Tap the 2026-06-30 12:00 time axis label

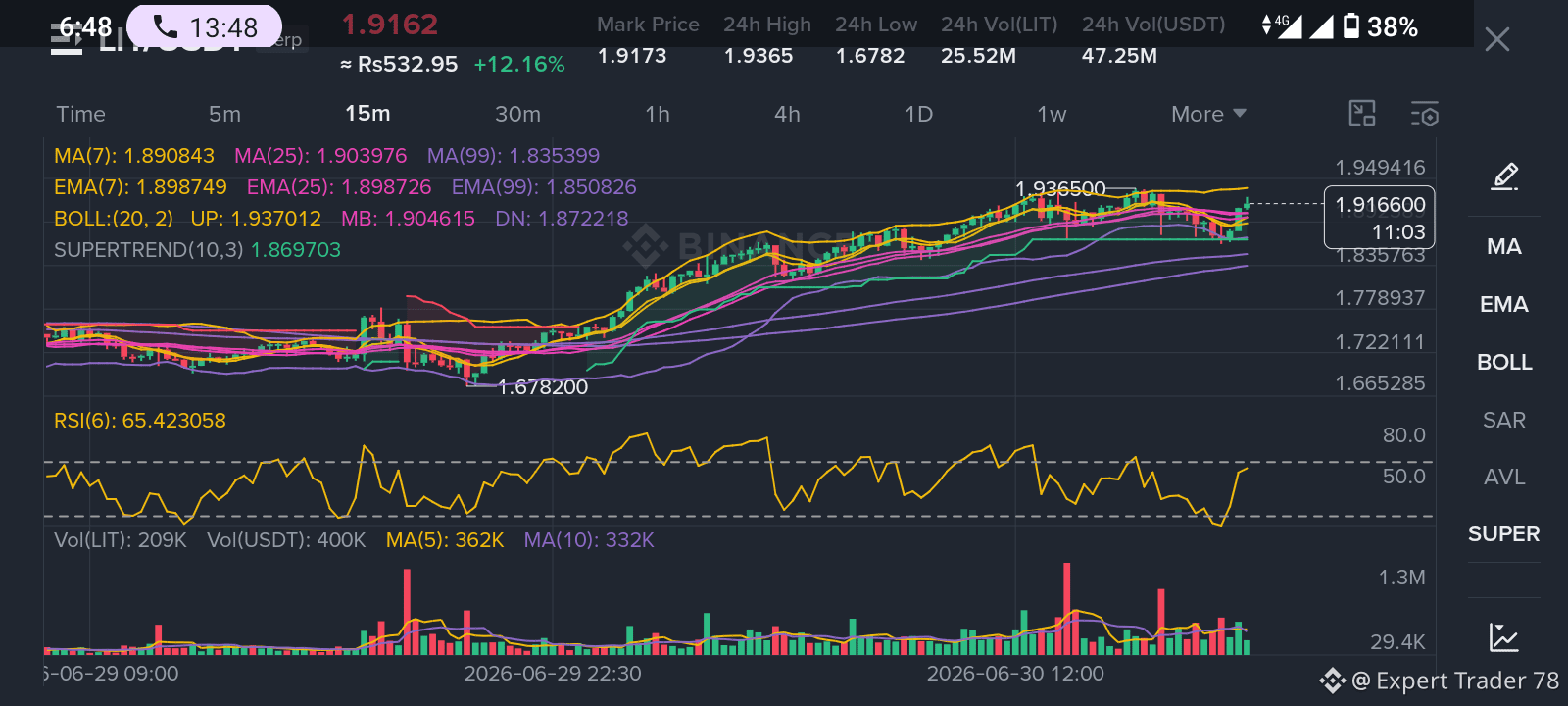tap(1015, 674)
